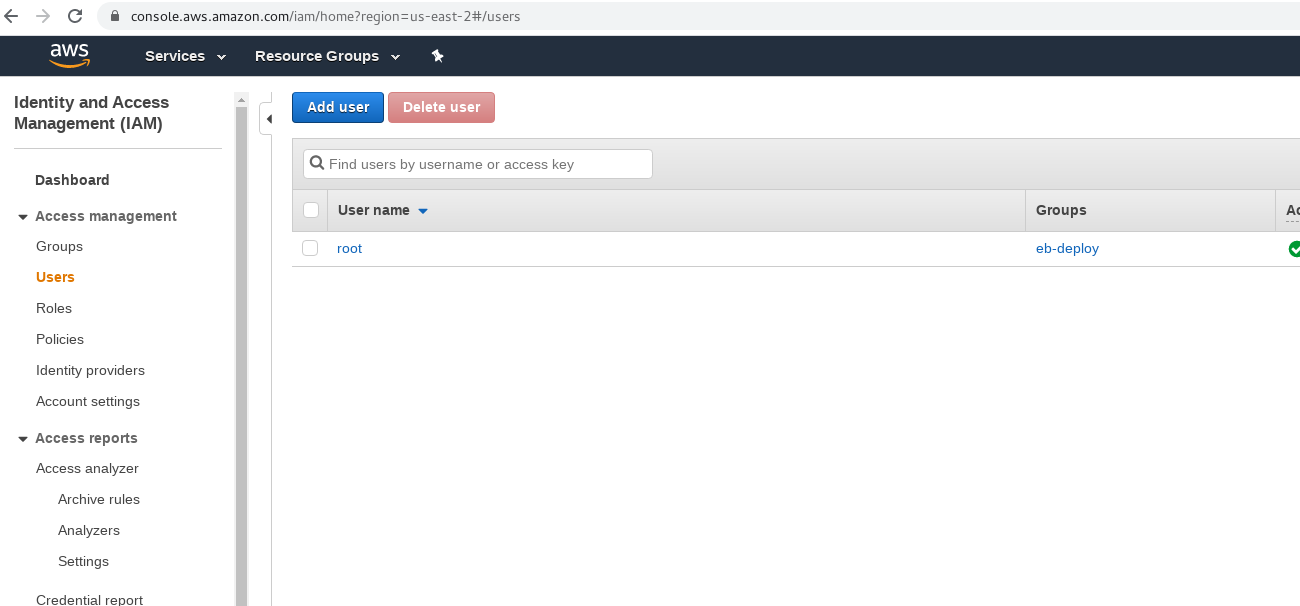Reload the page with refresh icon
1300x606 pixels.
pos(75,16)
